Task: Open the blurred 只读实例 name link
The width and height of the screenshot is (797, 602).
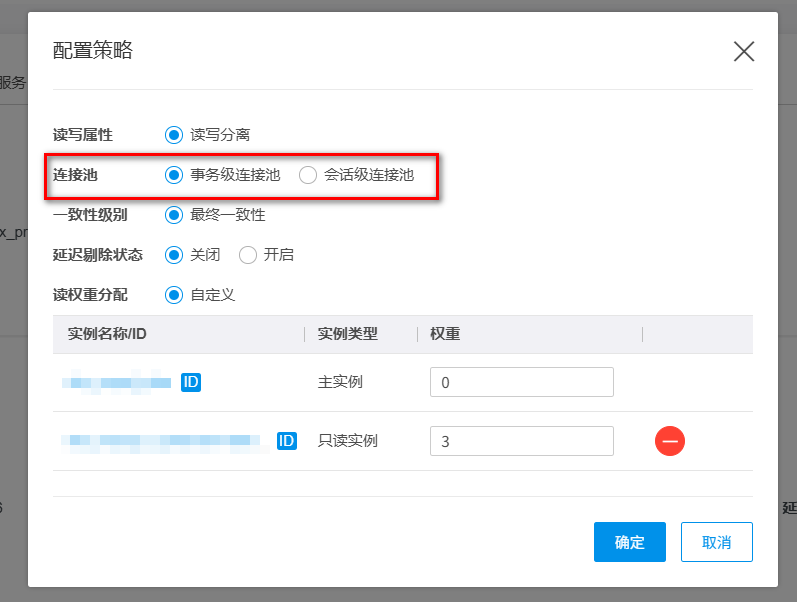Action: 160,441
